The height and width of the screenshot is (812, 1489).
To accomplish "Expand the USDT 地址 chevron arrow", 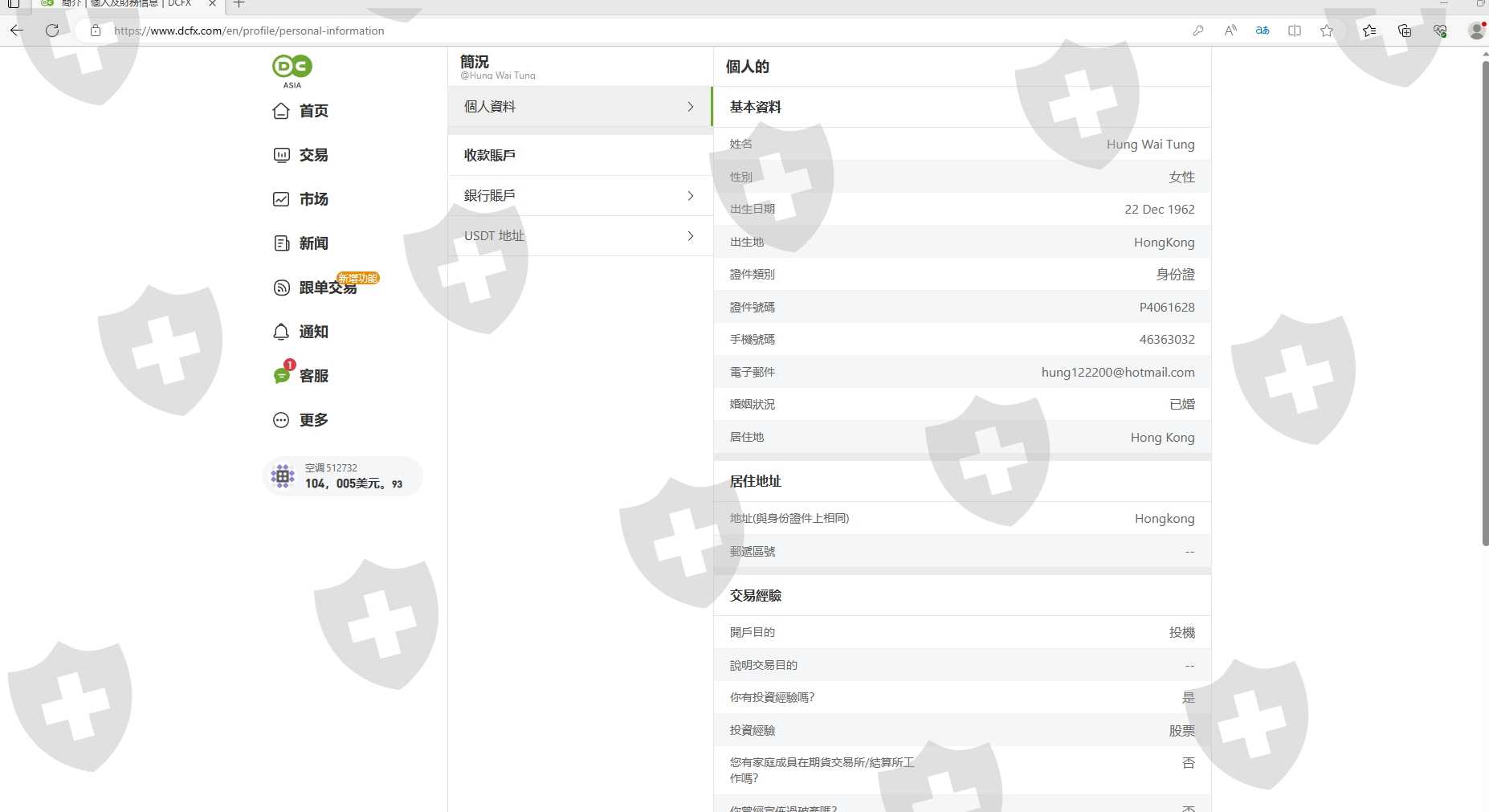I will point(691,236).
